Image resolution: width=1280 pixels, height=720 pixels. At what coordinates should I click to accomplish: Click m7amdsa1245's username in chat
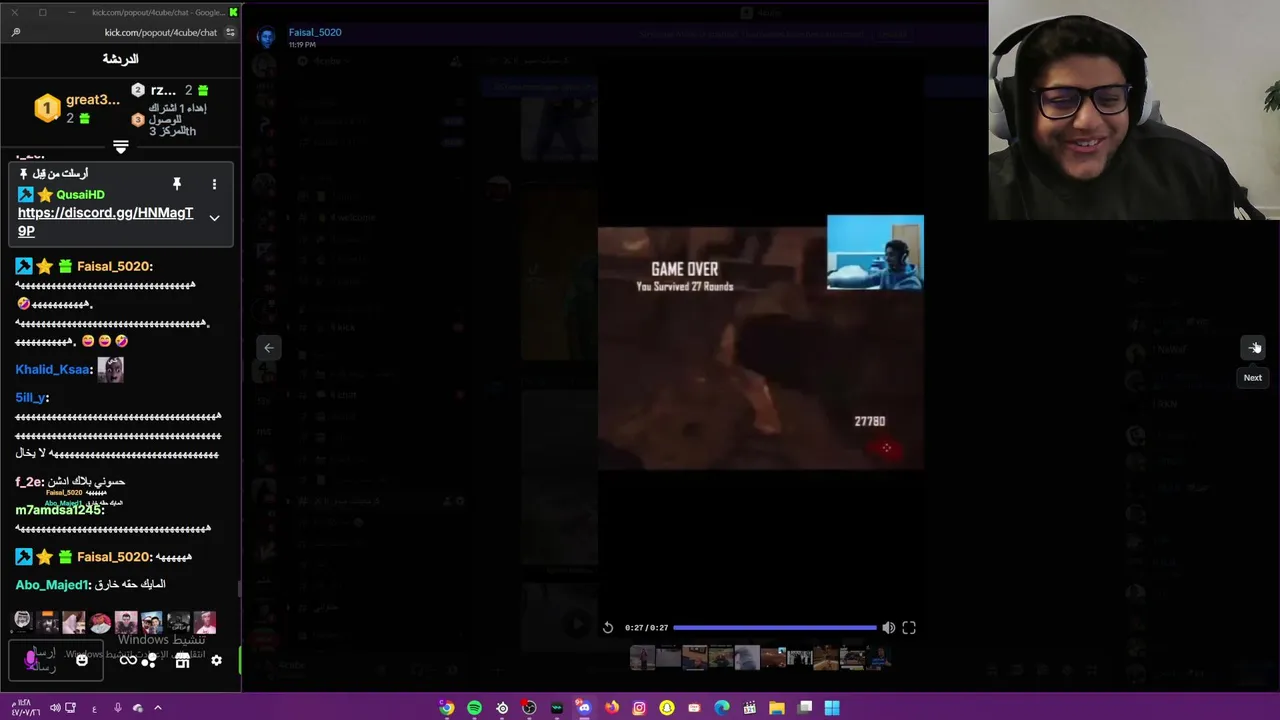[58, 509]
